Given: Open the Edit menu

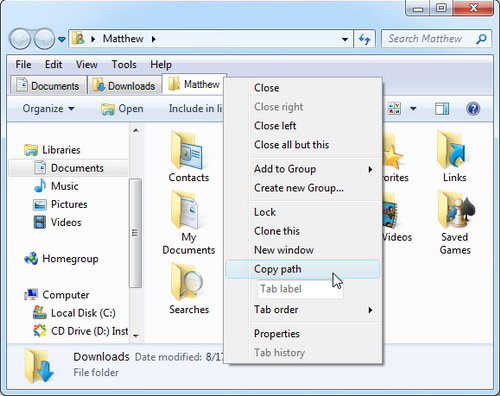Looking at the screenshot, I should (x=53, y=64).
